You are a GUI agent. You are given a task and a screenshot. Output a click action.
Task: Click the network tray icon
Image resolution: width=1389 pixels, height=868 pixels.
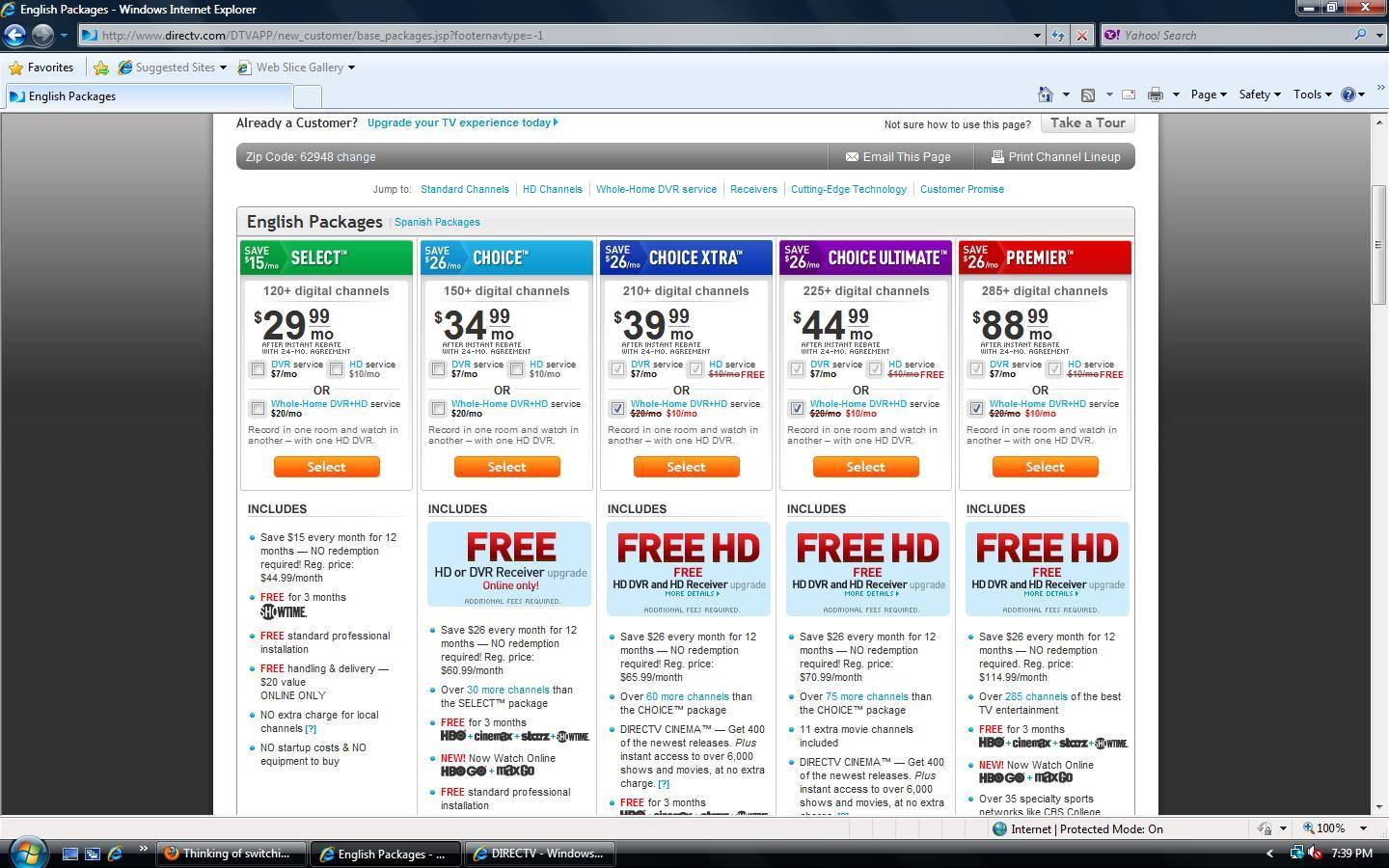(x=1297, y=853)
